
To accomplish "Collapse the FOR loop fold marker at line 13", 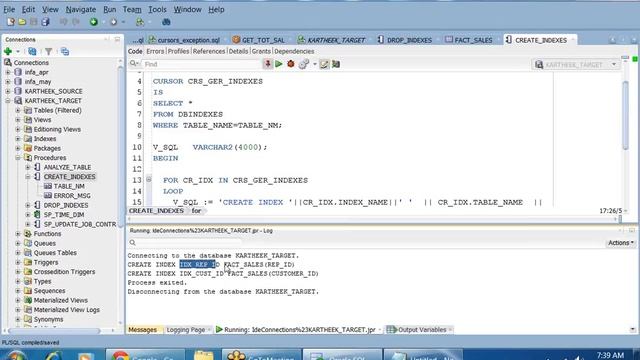I will pos(149,179).
